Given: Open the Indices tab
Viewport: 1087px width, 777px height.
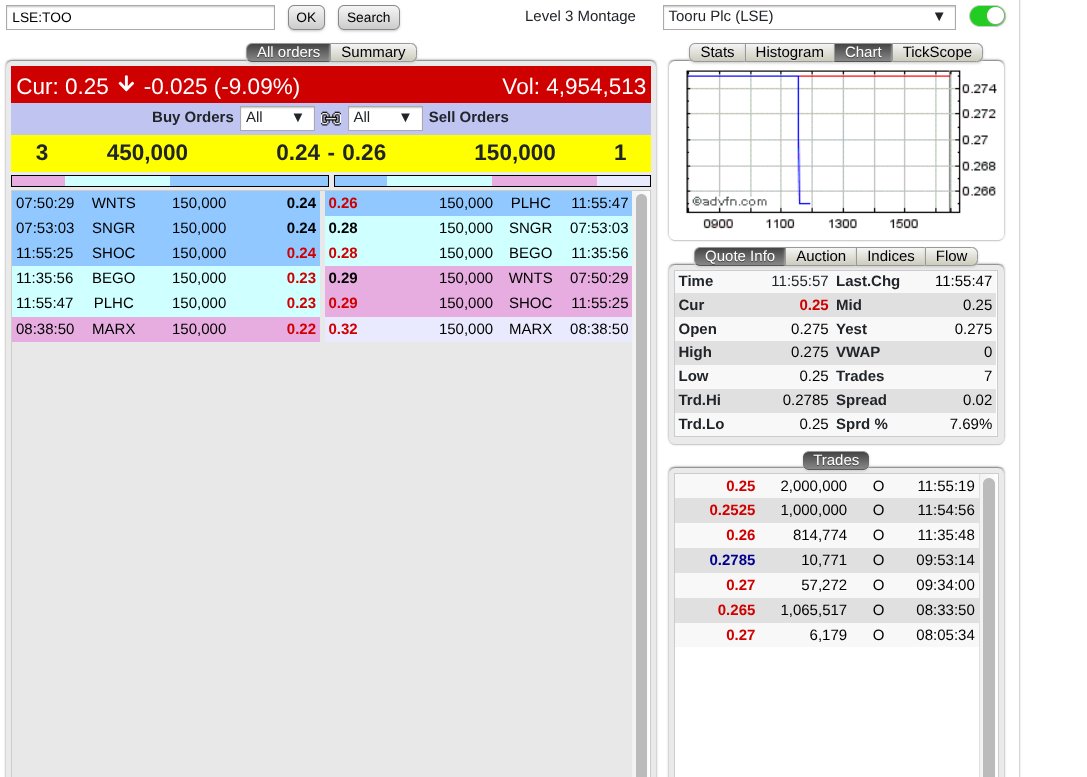Looking at the screenshot, I should coord(891,256).
